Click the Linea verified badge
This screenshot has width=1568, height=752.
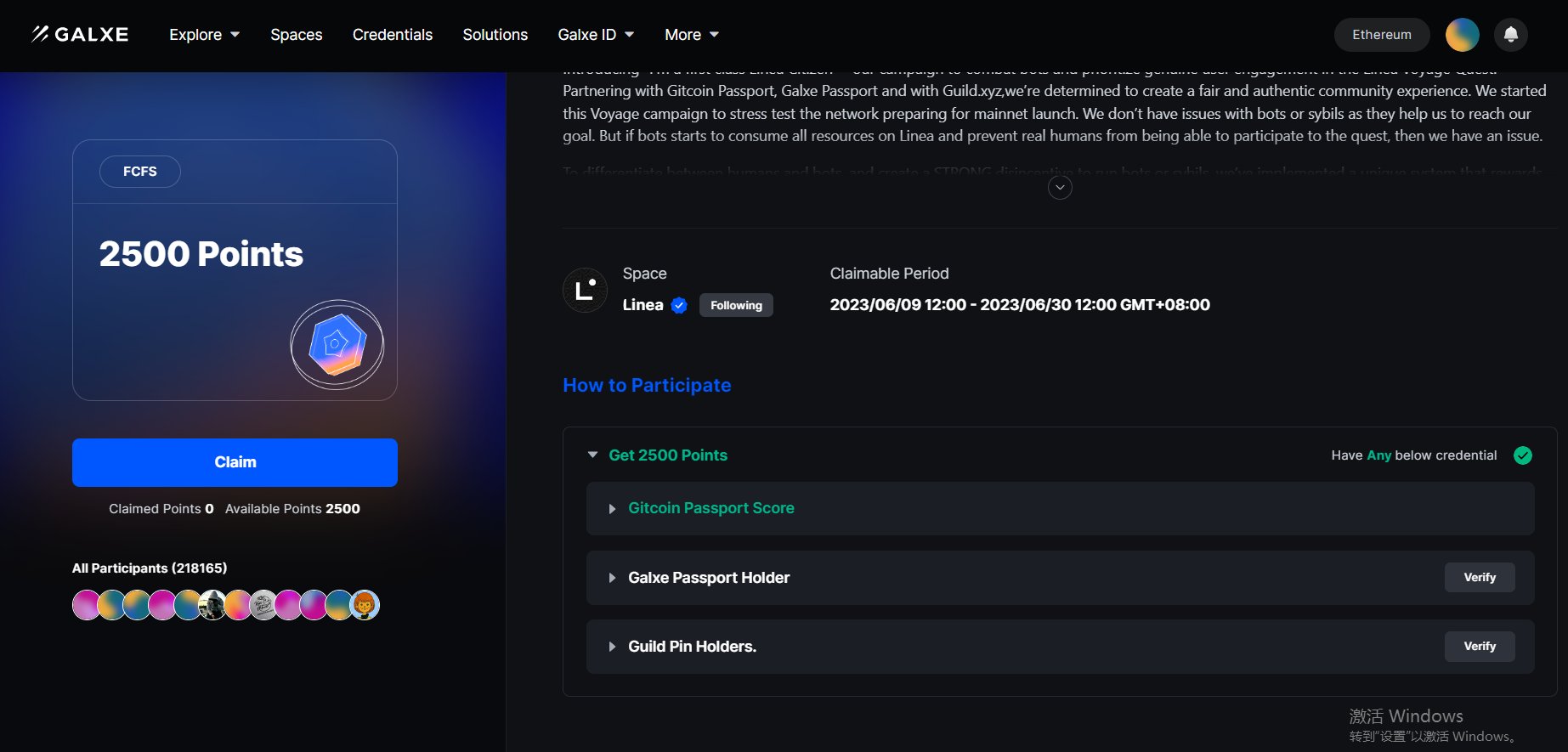tap(679, 305)
